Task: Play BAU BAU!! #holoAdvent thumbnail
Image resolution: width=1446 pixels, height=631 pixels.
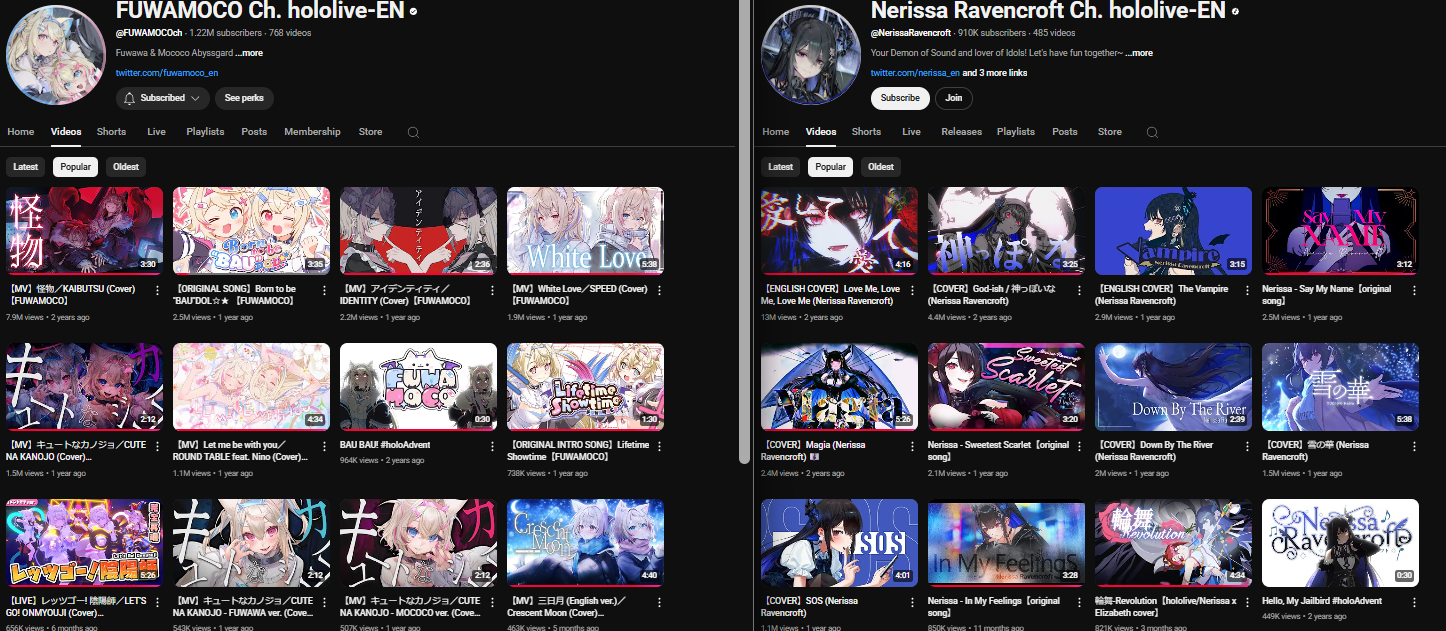Action: pos(418,387)
